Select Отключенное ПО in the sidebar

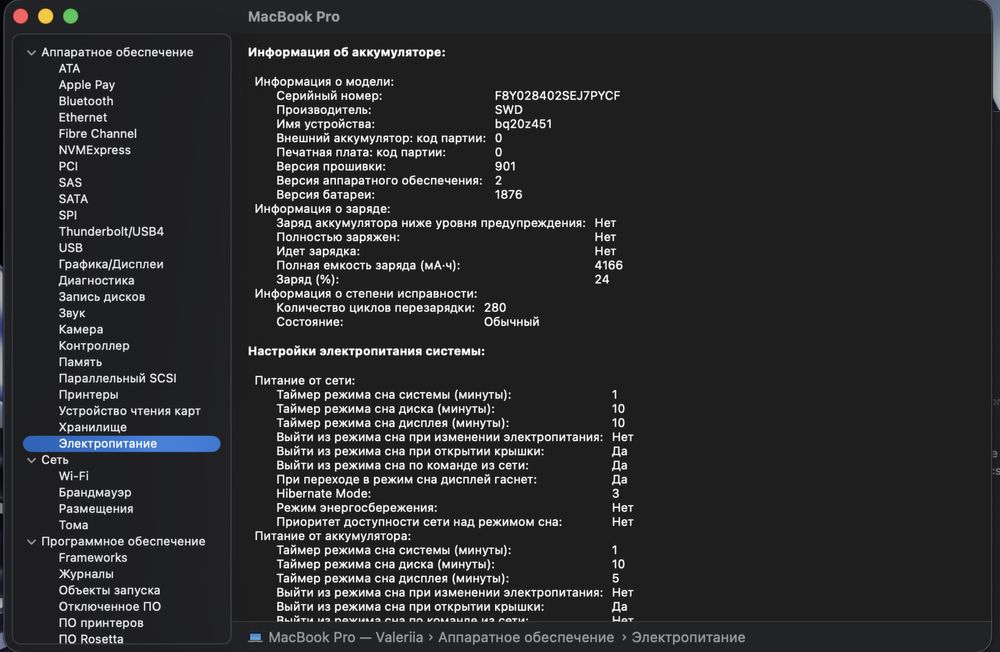[x=109, y=607]
